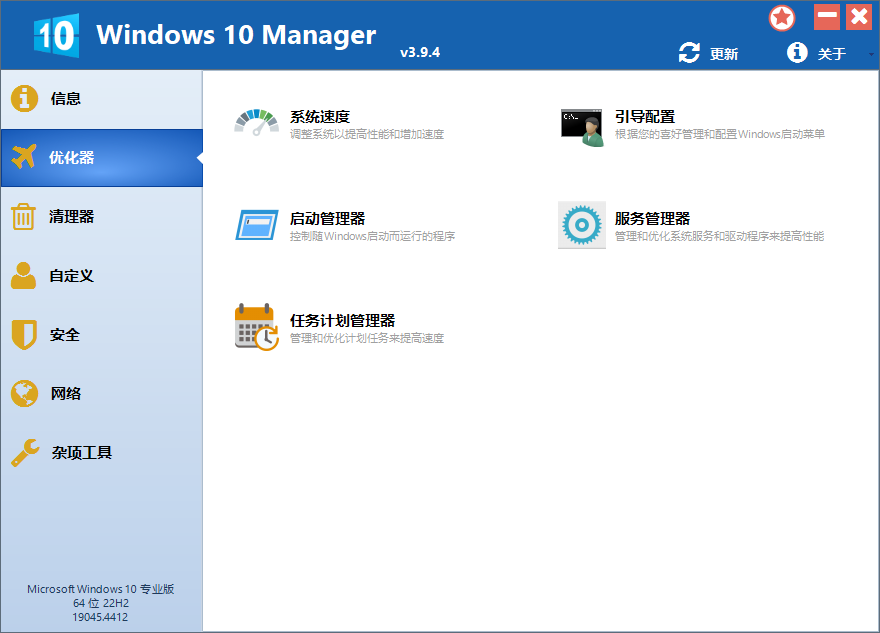
Task: Select the 清理器 cleaner sidebar icon
Action: (x=25, y=216)
